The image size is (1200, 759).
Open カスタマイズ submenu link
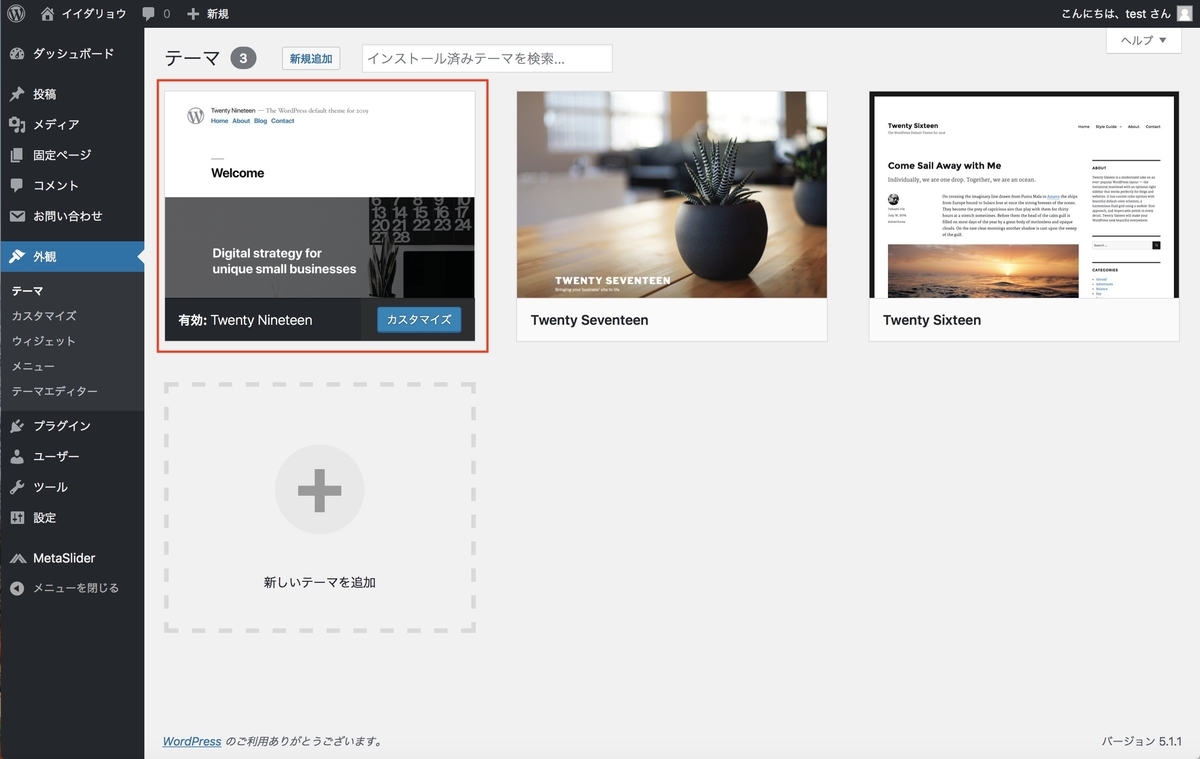tap(44, 316)
